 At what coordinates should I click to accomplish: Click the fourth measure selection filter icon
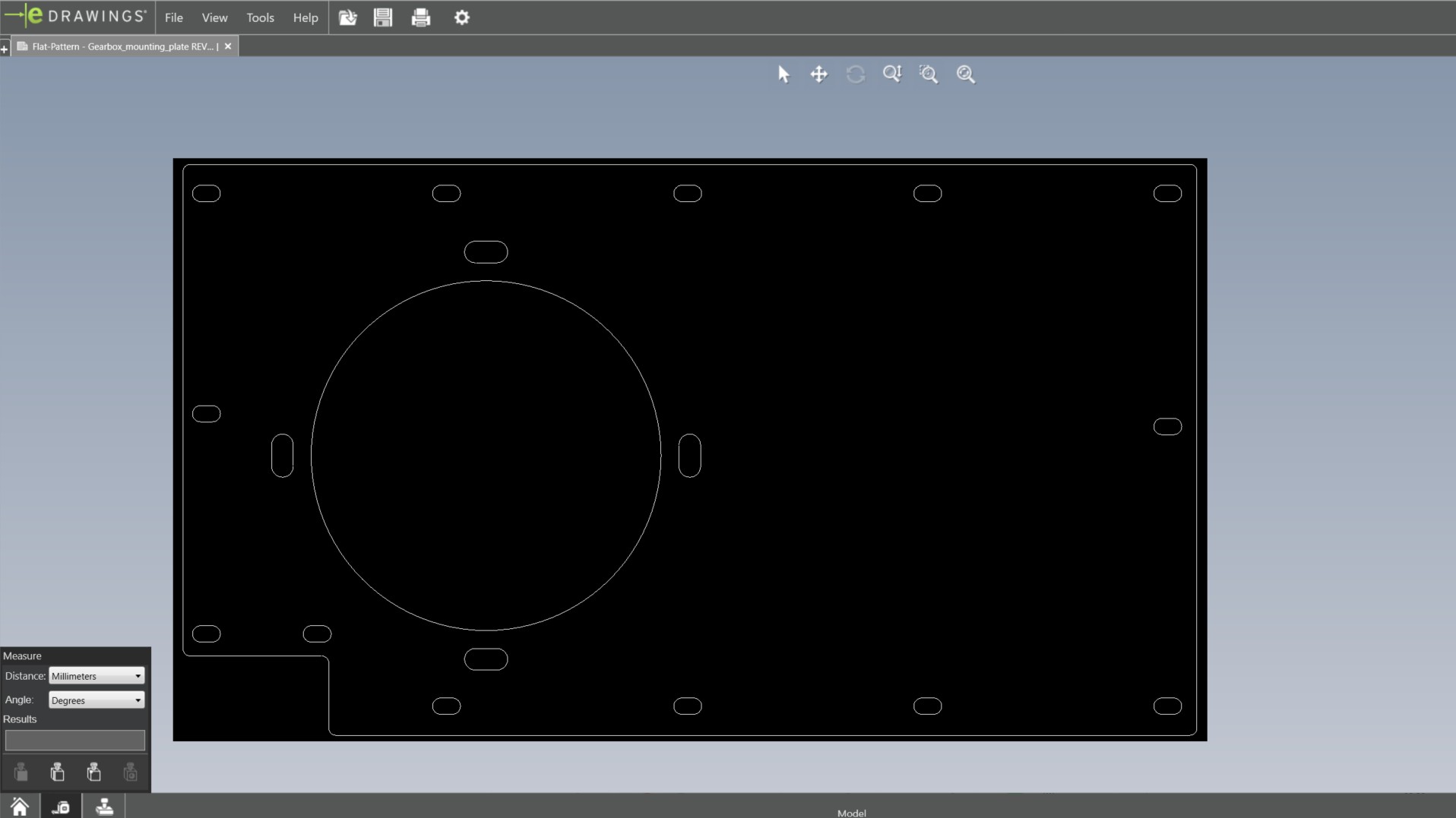(x=131, y=772)
